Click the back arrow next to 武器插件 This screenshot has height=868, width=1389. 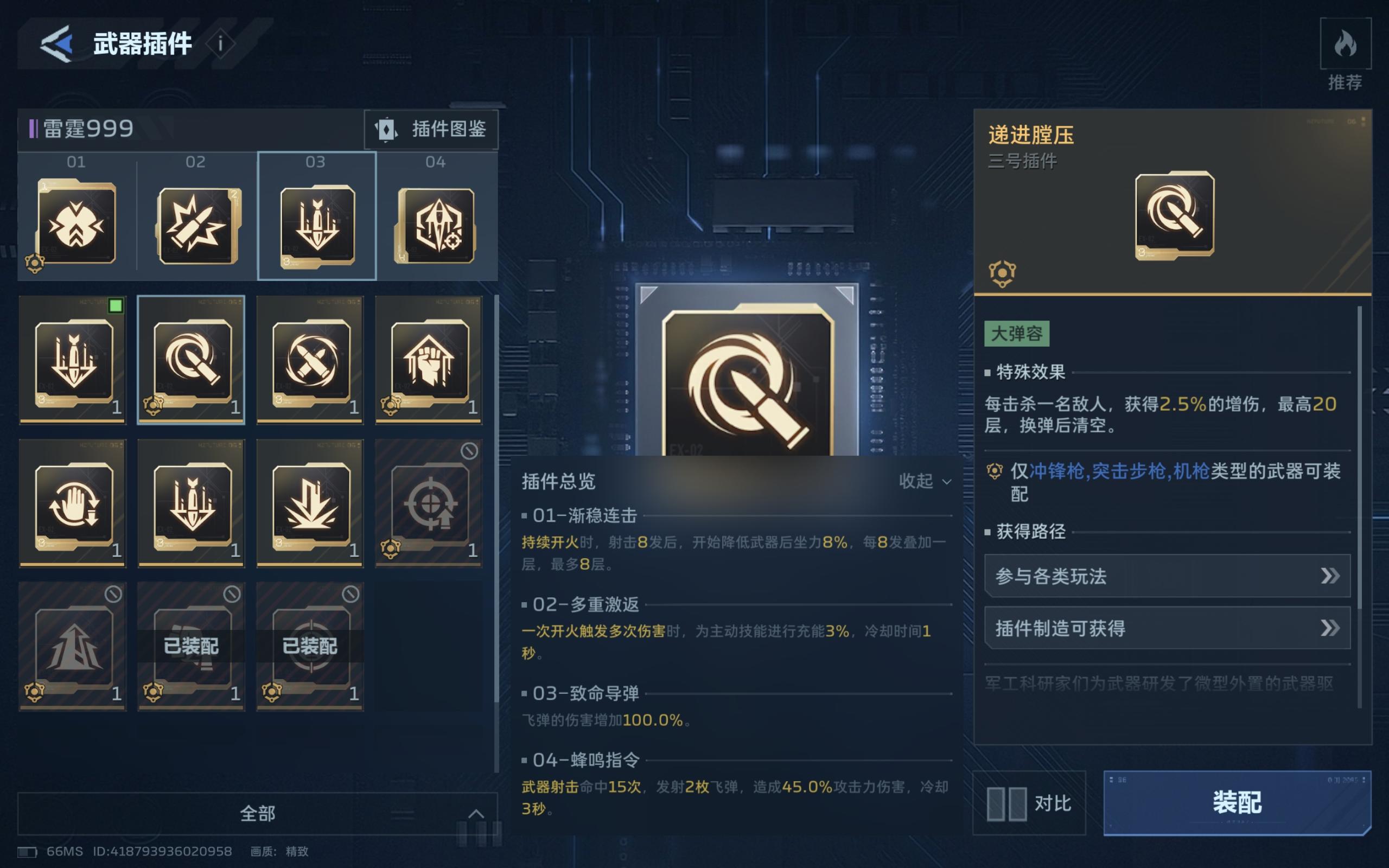point(56,43)
